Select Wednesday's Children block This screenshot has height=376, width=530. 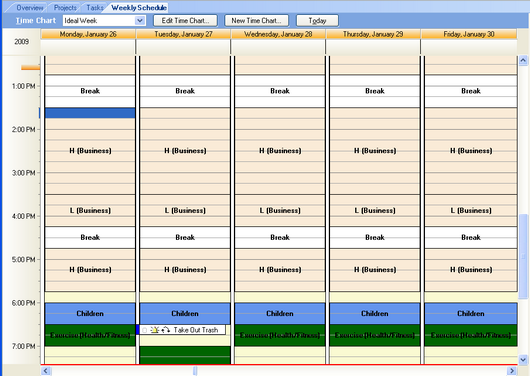tap(280, 313)
